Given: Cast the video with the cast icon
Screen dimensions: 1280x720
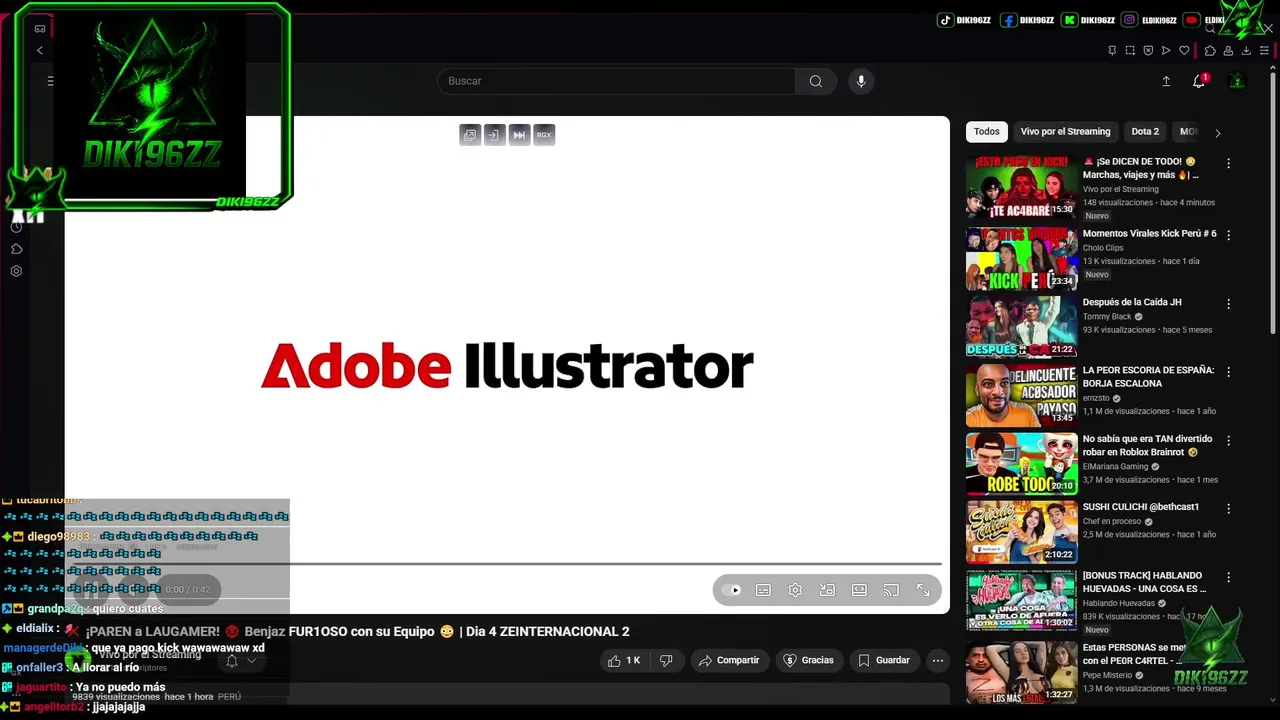Looking at the screenshot, I should (x=891, y=590).
